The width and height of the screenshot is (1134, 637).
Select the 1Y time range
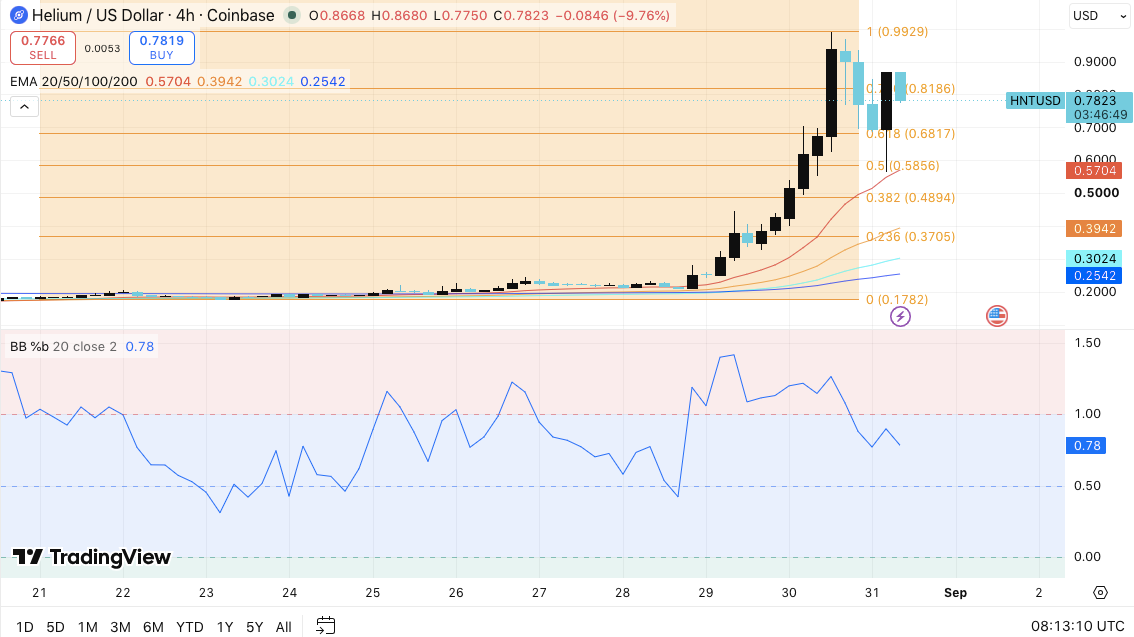tap(225, 627)
